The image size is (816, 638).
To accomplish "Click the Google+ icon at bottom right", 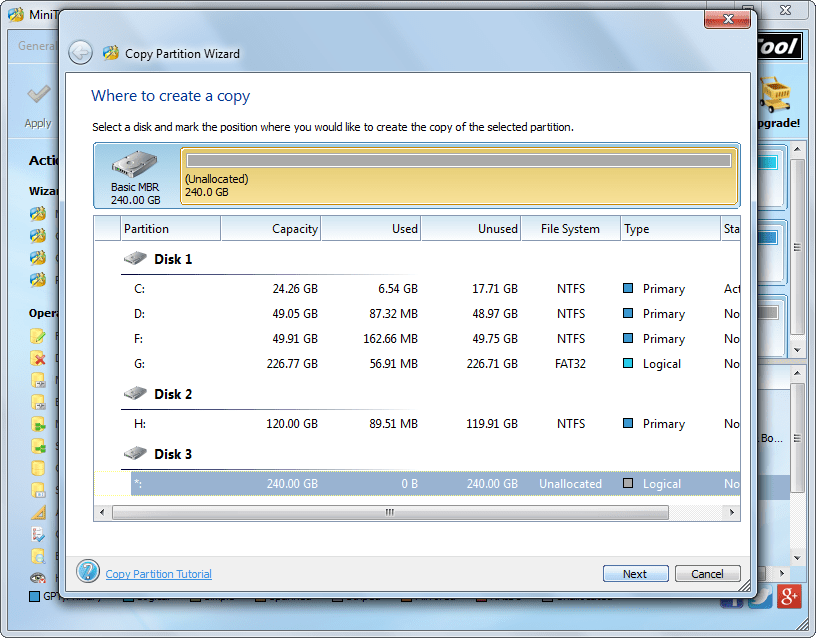I will pyautogui.click(x=788, y=597).
